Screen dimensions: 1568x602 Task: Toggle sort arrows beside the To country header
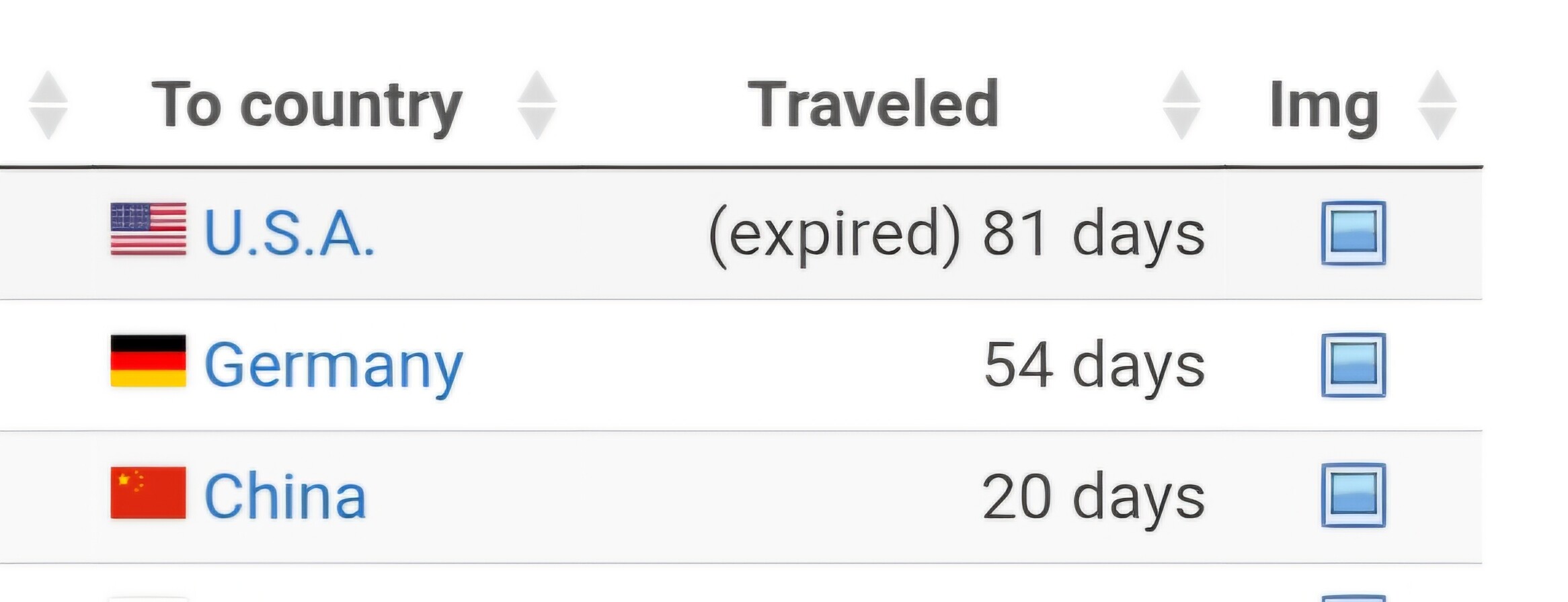point(537,105)
